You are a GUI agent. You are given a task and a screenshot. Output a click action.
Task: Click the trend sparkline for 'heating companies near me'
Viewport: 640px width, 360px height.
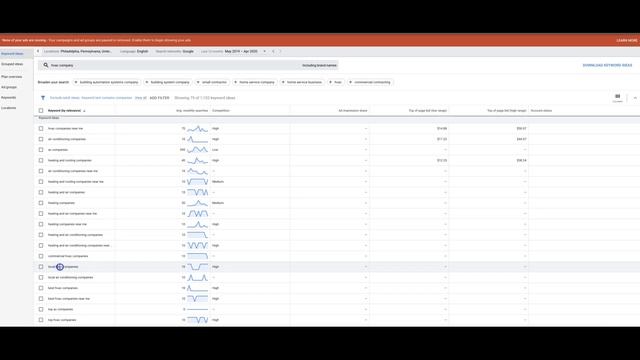(x=197, y=224)
